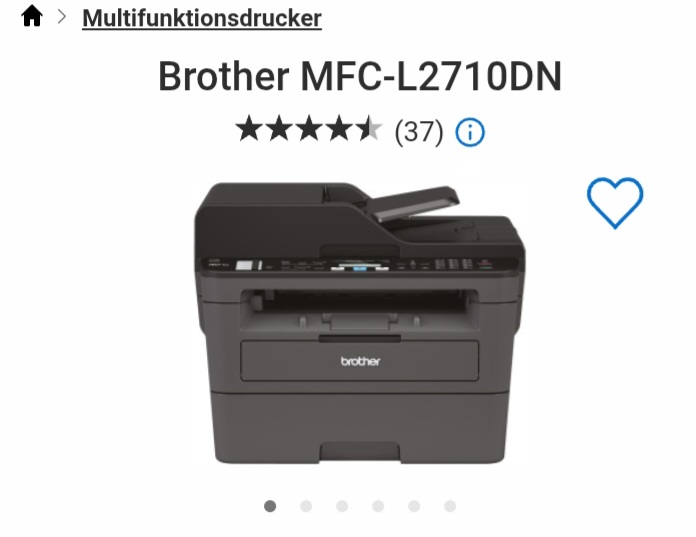Click the first rating star
The width and height of the screenshot is (696, 537).
tap(249, 129)
